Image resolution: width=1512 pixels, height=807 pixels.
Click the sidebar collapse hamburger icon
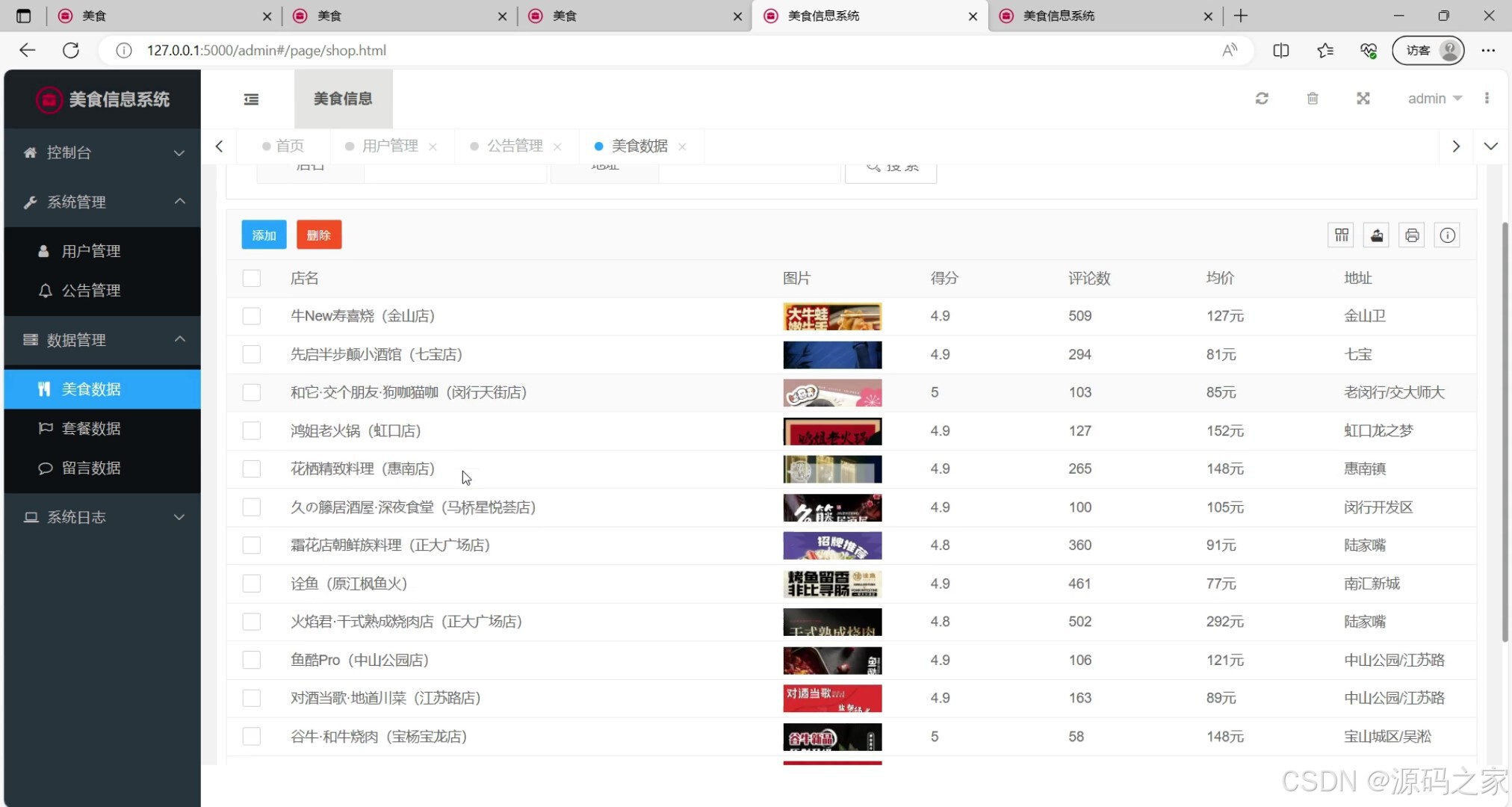(251, 99)
